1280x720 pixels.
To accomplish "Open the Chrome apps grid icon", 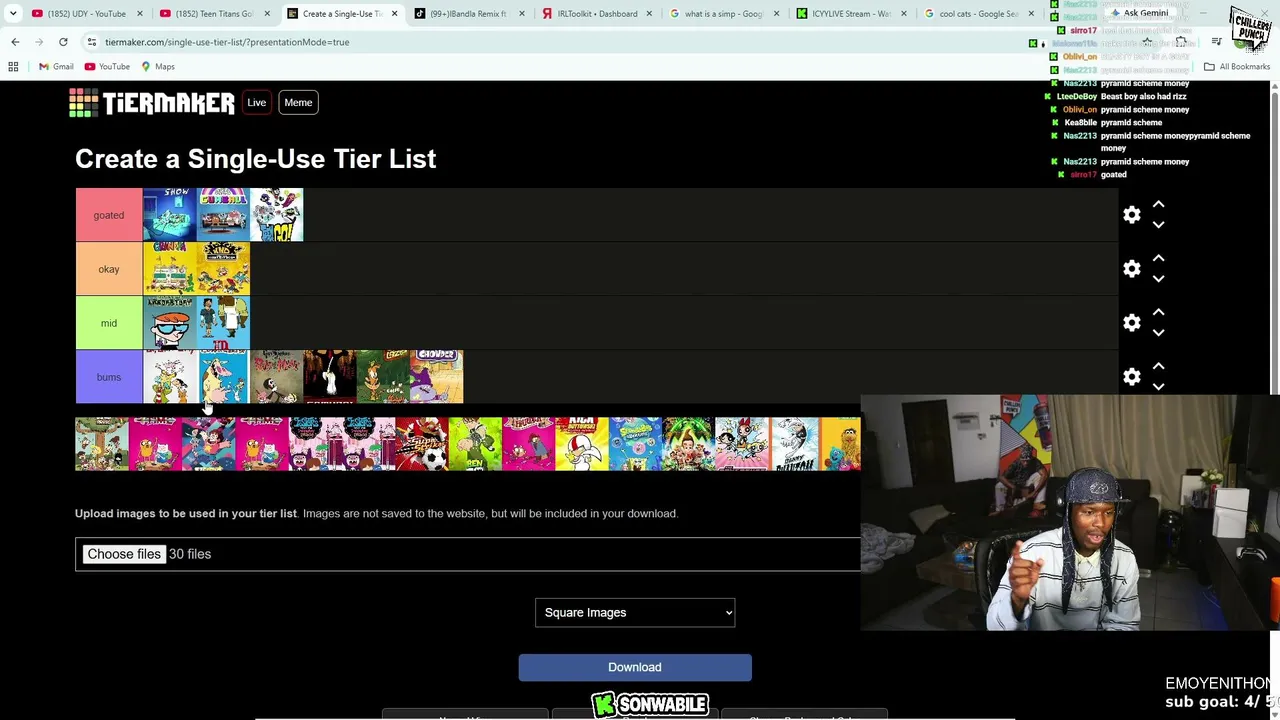I will (x=13, y=67).
